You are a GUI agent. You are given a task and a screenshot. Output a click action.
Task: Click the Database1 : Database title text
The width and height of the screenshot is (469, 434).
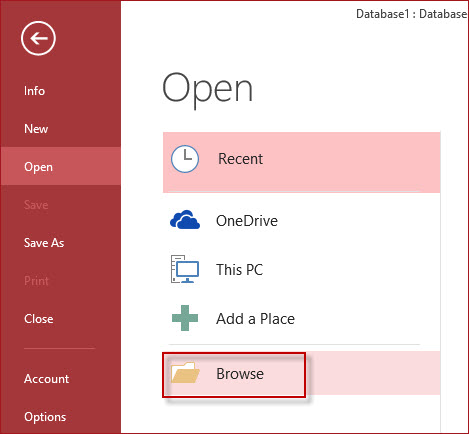tap(412, 14)
